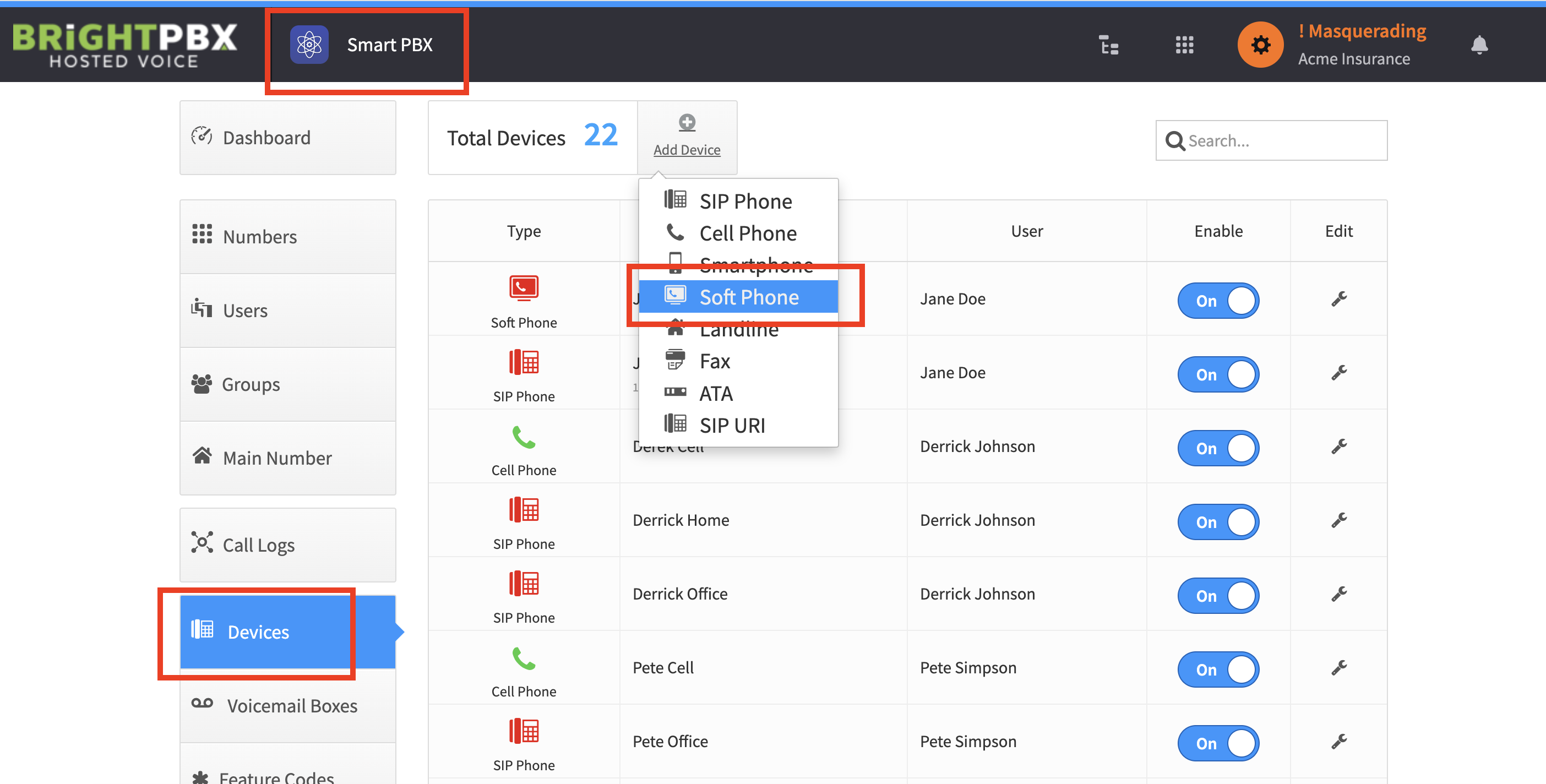The height and width of the screenshot is (784, 1546).
Task: Disable the Derrick Home device
Action: pyautogui.click(x=1218, y=522)
